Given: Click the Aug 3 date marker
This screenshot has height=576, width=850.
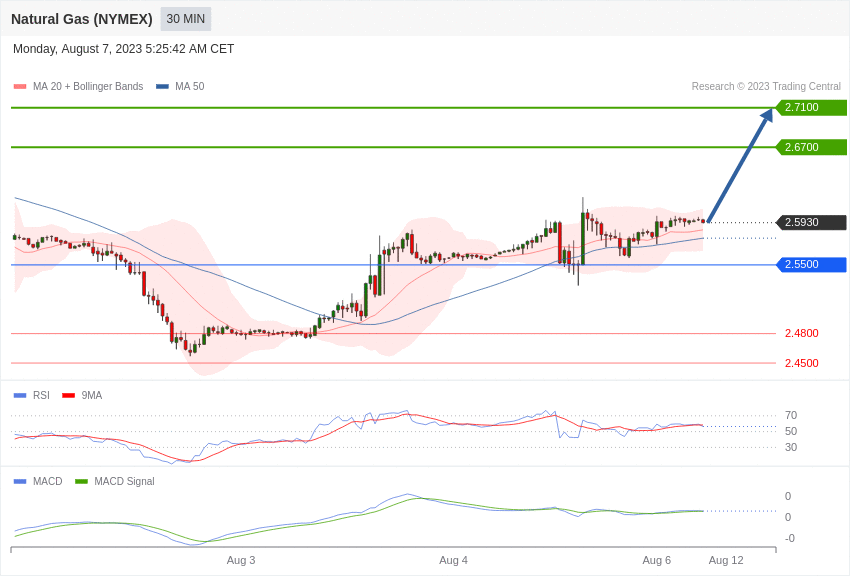Looking at the screenshot, I should (x=241, y=560).
